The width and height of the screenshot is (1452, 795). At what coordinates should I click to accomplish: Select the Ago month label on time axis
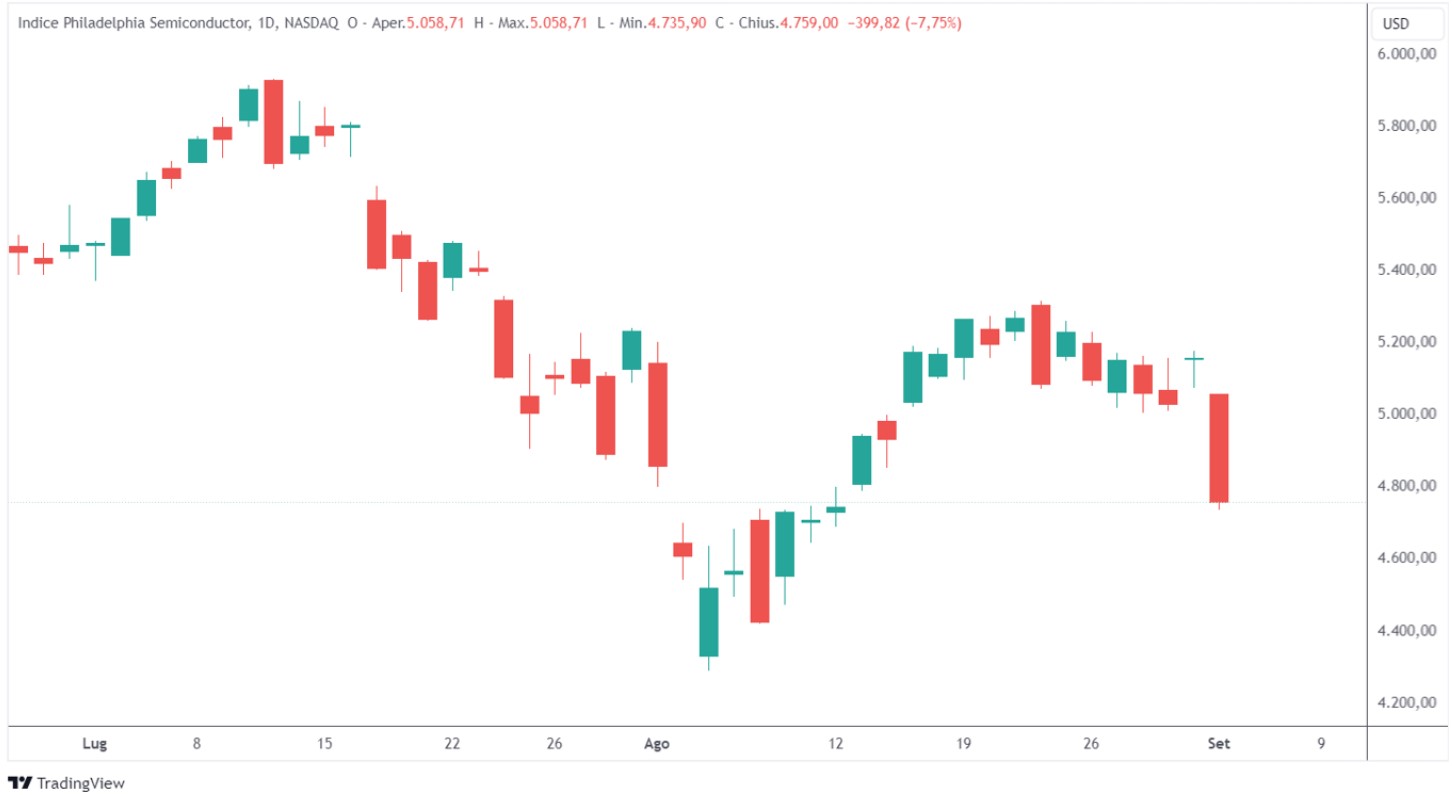pyautogui.click(x=656, y=744)
